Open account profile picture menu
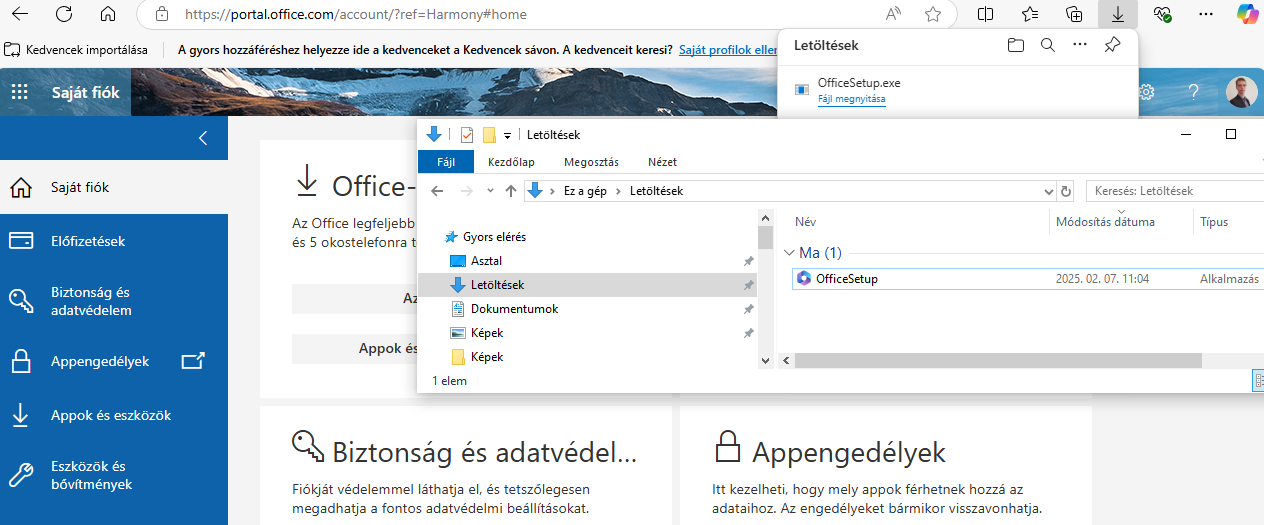This screenshot has height=525, width=1264. [x=1242, y=92]
